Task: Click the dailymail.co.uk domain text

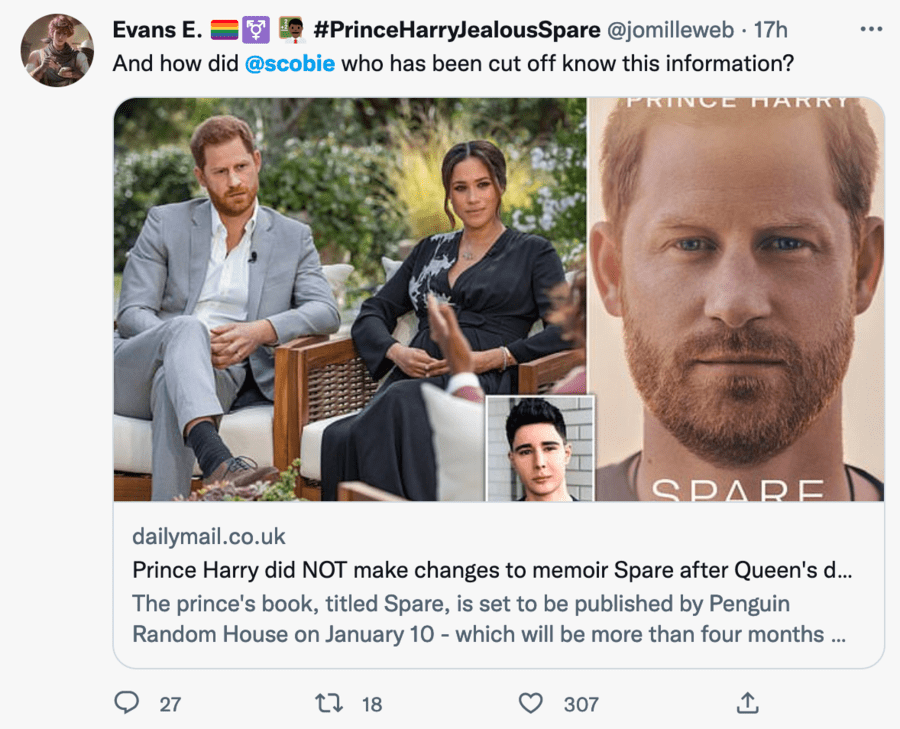Action: (x=209, y=537)
